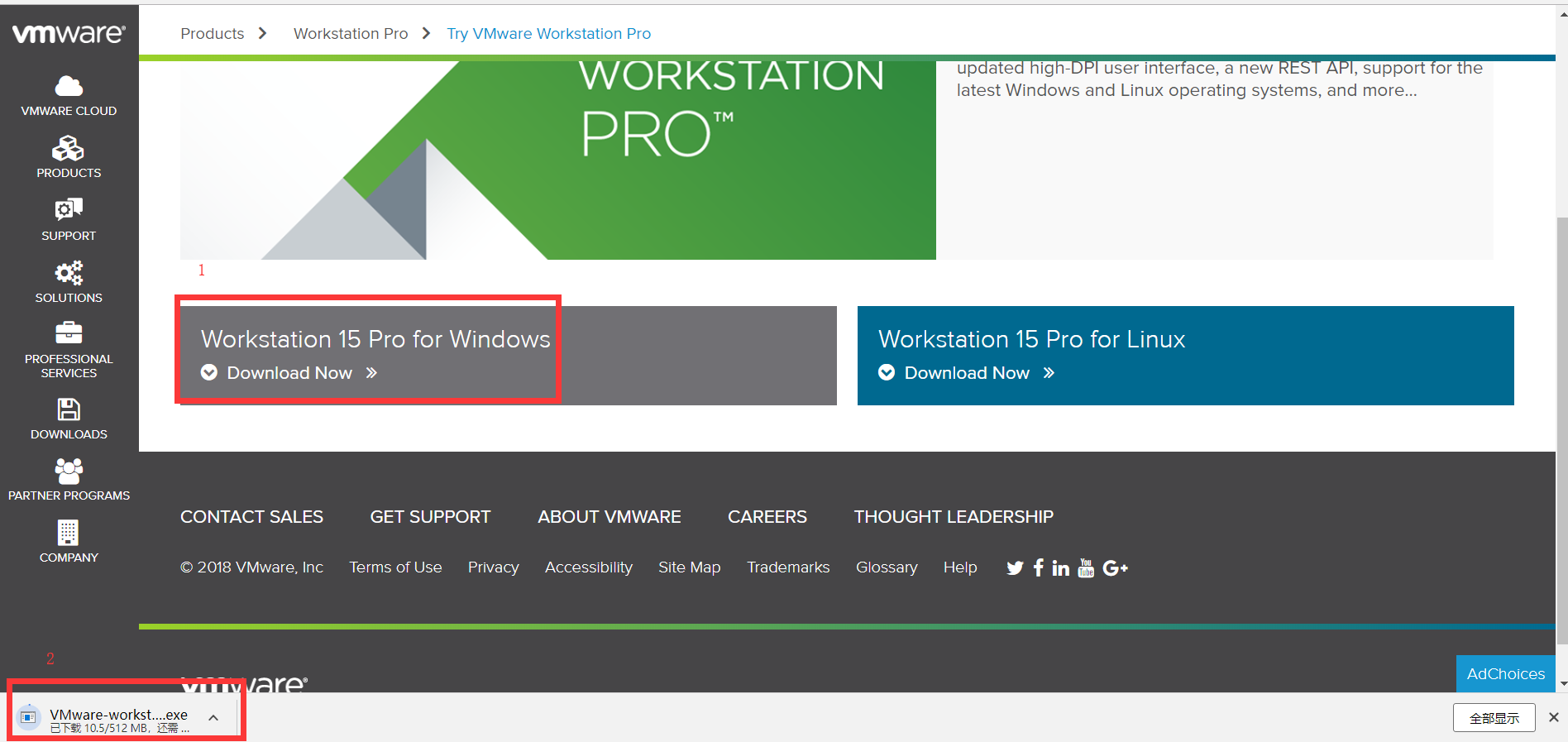Open the VMware Cloud sidebar icon
This screenshot has width=1568, height=742.
(x=69, y=85)
